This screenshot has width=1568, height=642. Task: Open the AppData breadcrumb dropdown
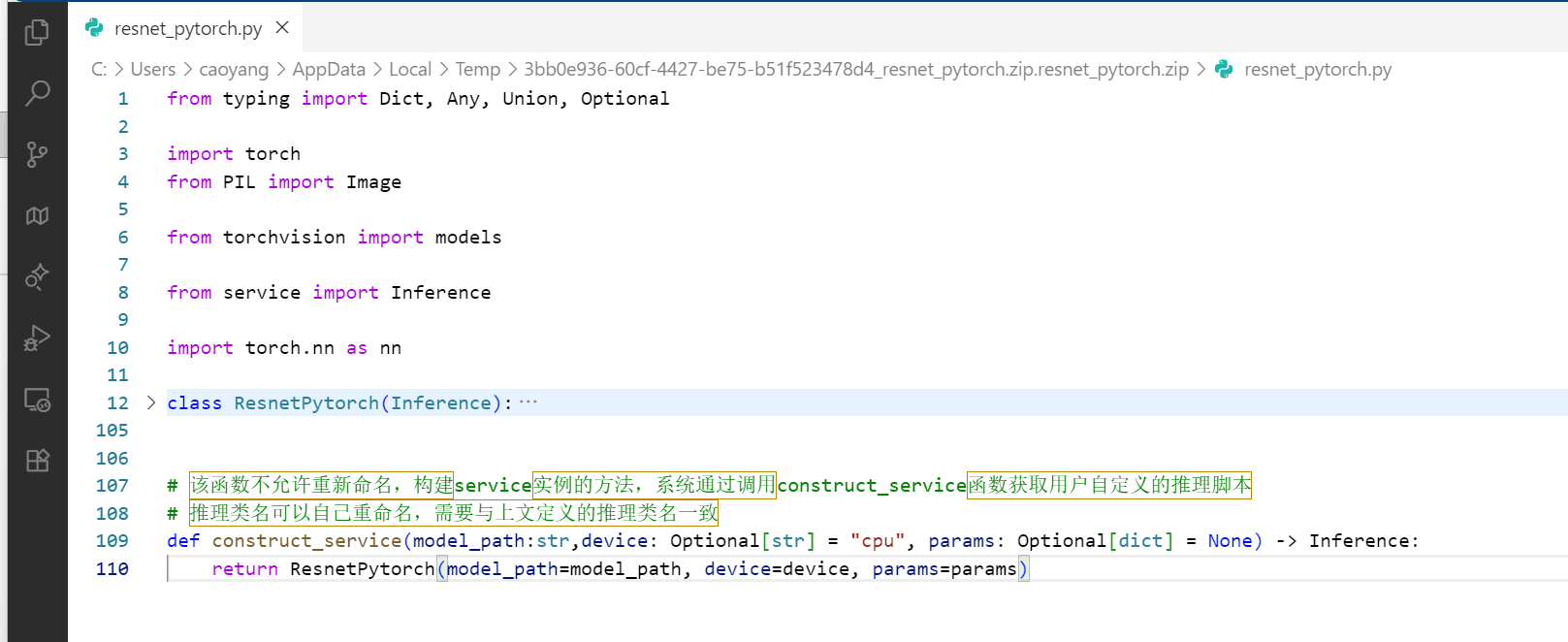[329, 70]
